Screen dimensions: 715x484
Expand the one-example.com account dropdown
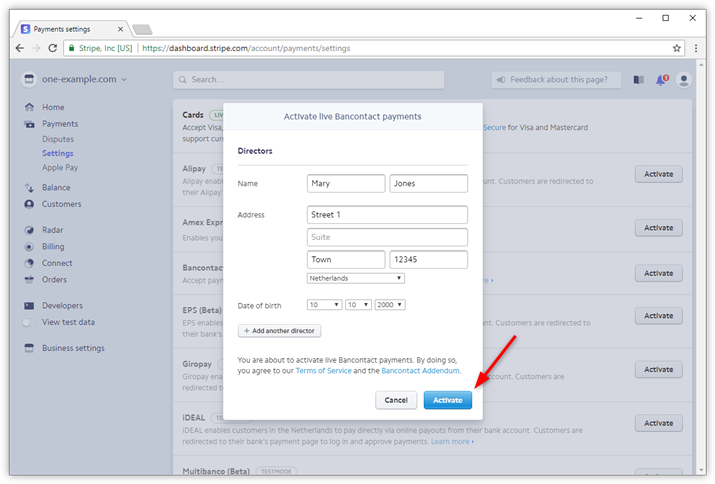pos(124,80)
